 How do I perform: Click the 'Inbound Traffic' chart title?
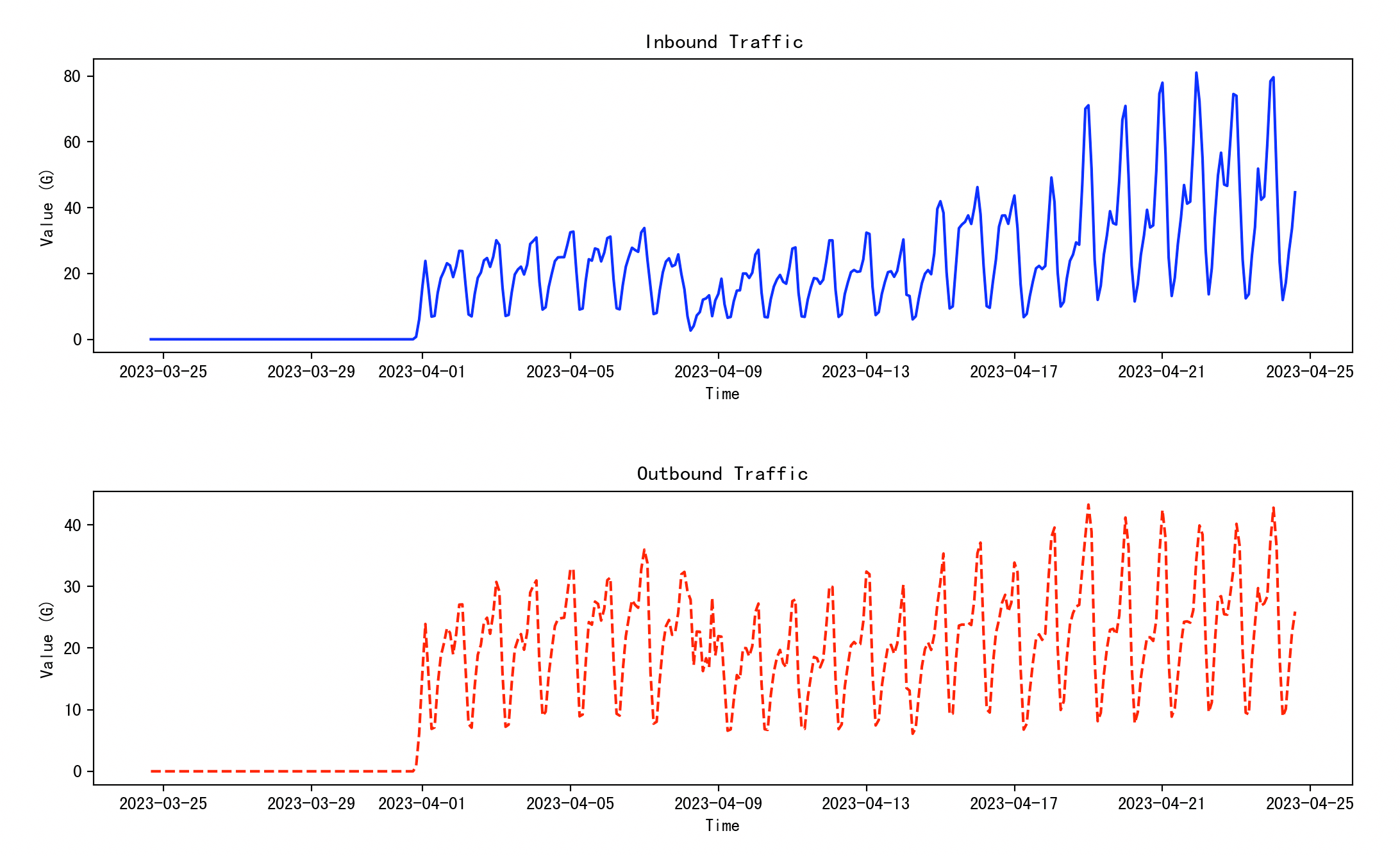(x=723, y=42)
